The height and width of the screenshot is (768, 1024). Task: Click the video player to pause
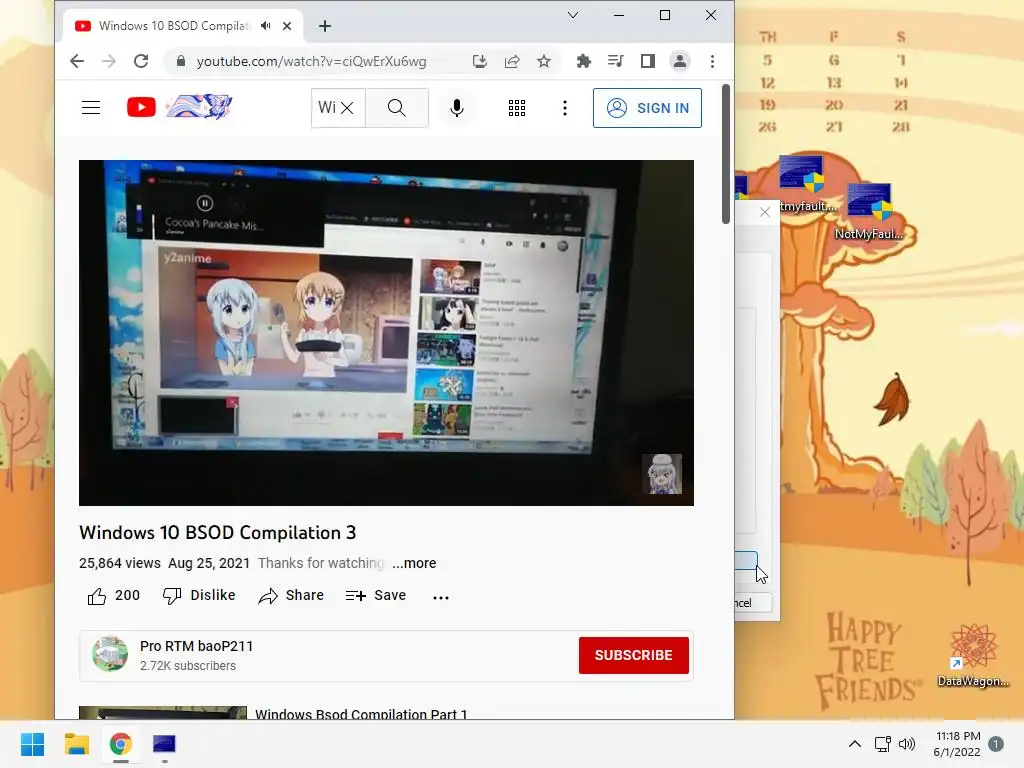point(386,332)
